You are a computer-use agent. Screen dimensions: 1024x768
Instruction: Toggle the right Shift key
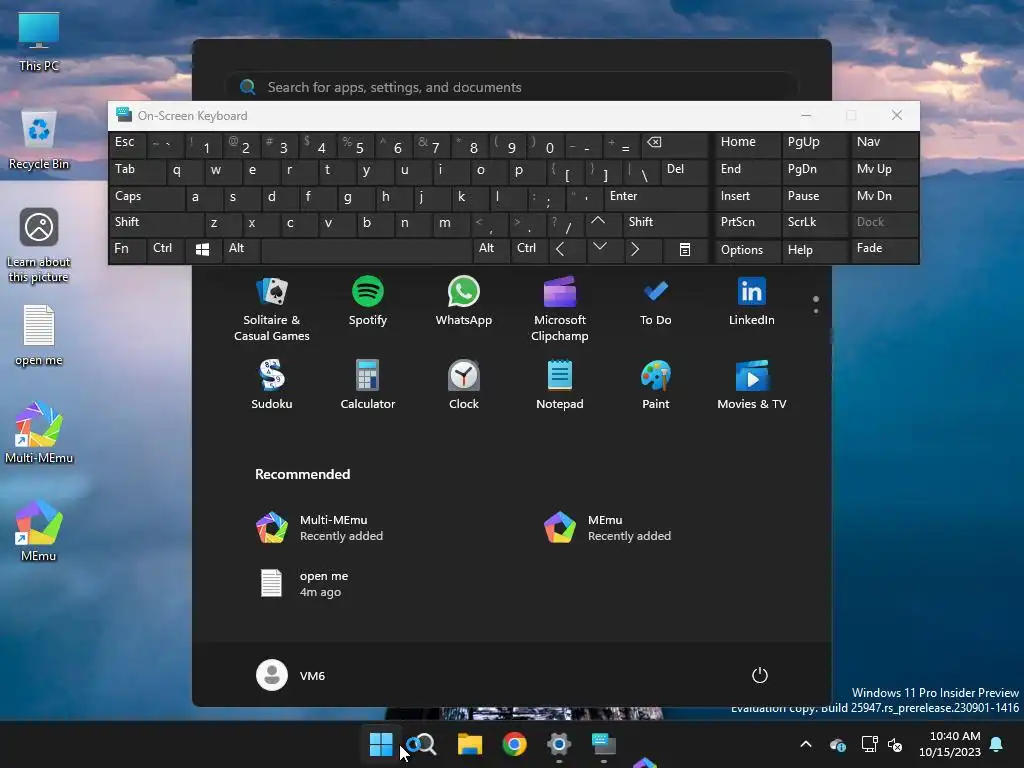666,223
